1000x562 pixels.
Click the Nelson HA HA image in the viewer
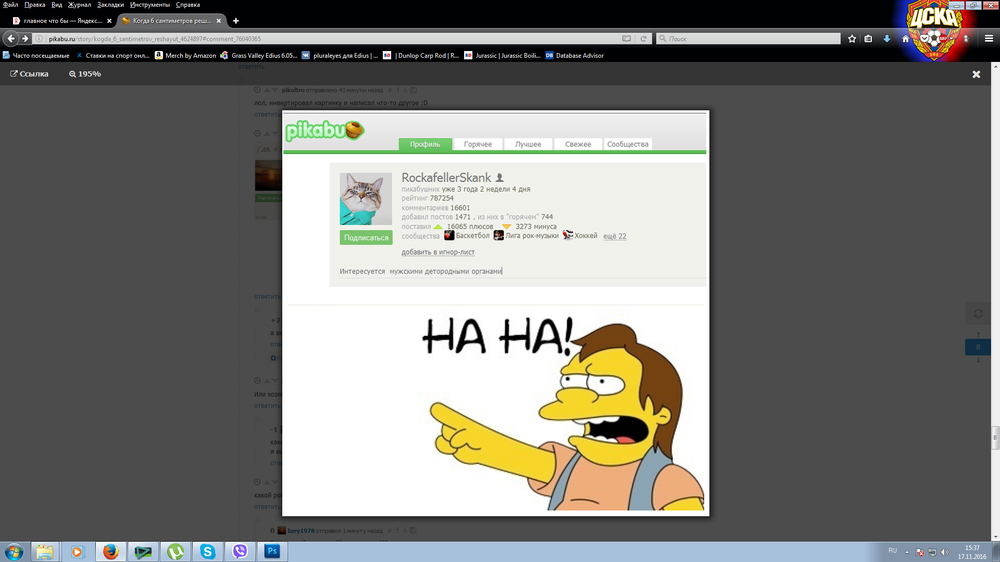(x=560, y=410)
